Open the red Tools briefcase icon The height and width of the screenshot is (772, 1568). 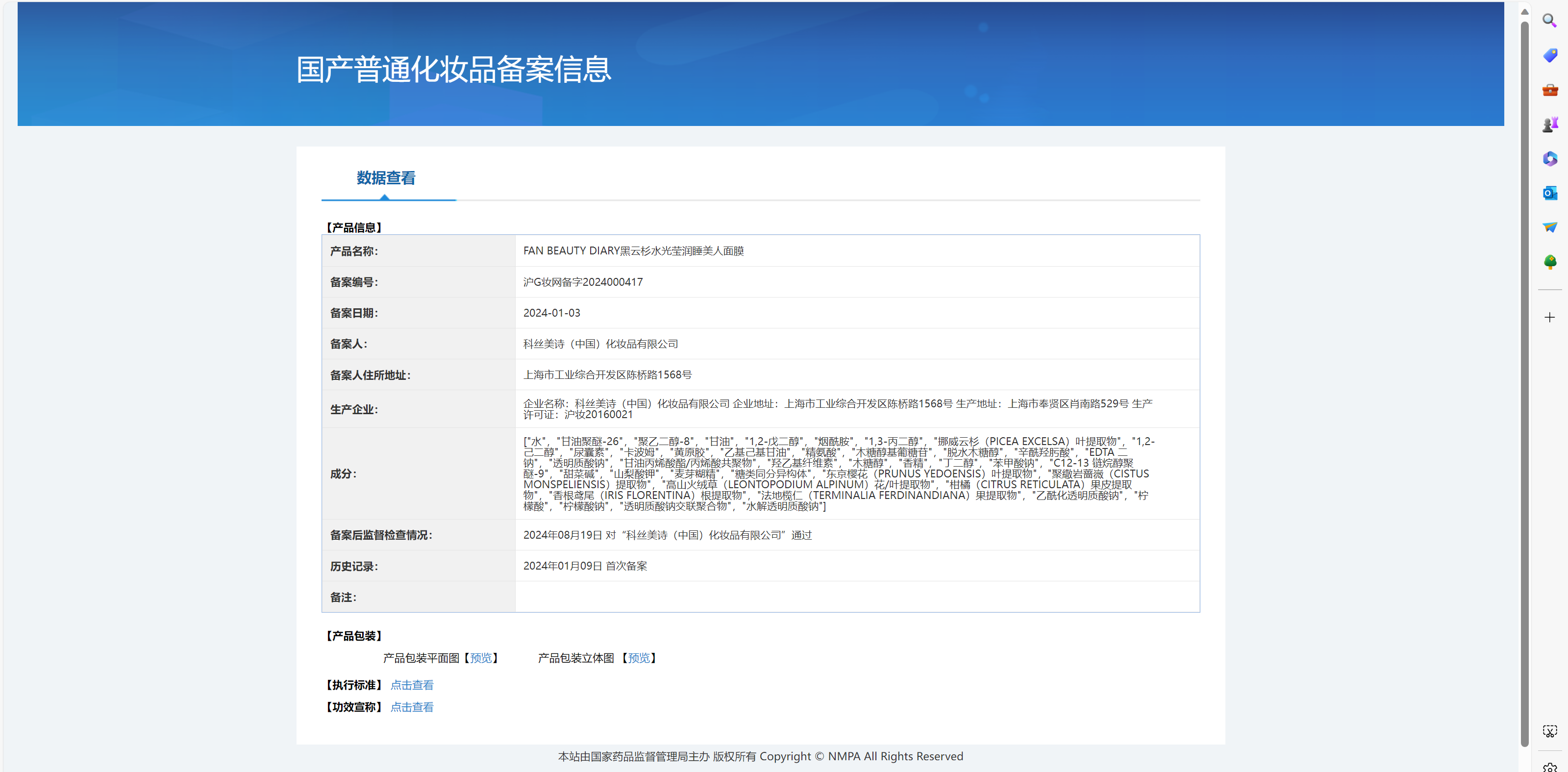[1549, 90]
